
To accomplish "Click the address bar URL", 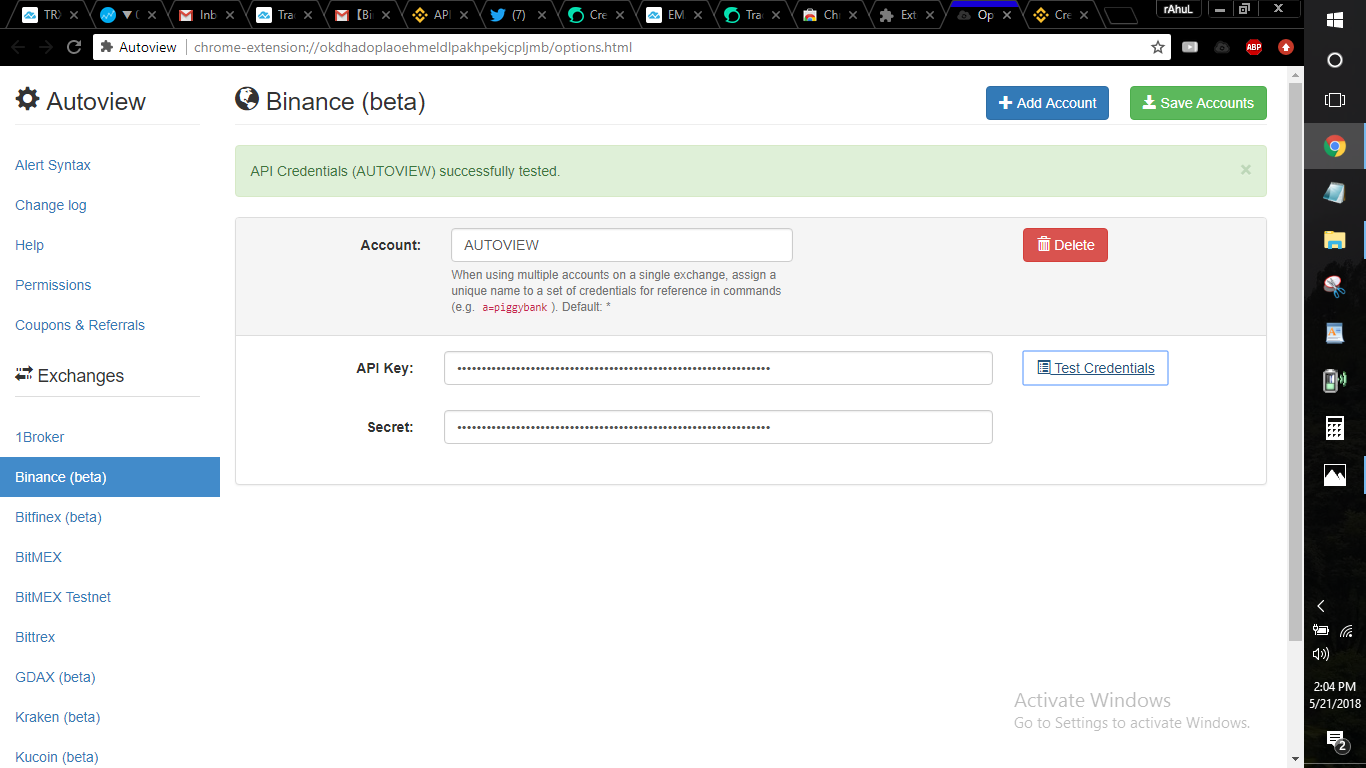I will coord(413,47).
